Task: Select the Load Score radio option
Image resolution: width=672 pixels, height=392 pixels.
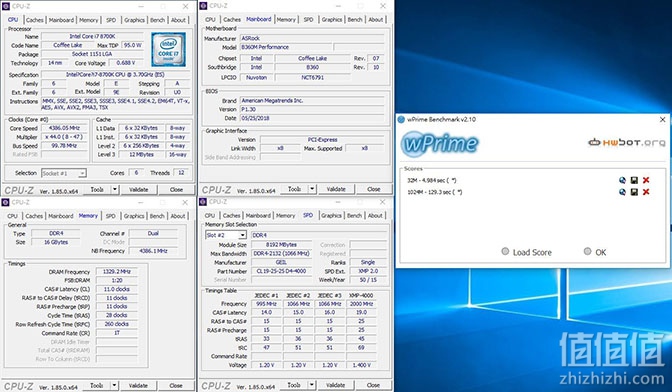Action: [x=505, y=251]
